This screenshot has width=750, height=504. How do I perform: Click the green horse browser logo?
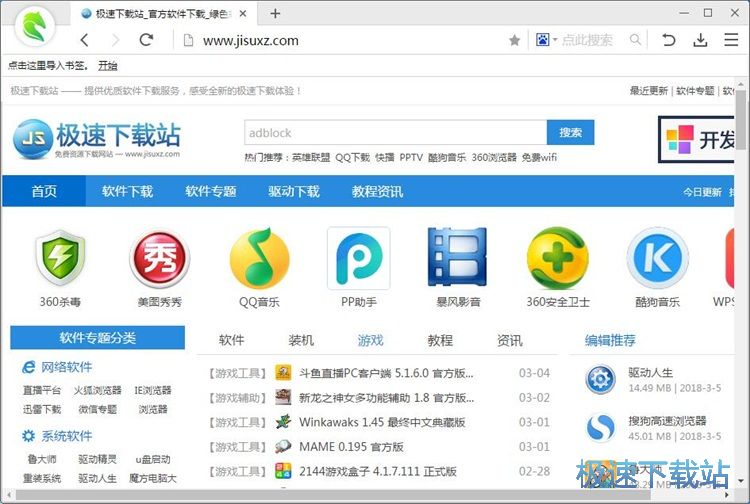[35, 26]
